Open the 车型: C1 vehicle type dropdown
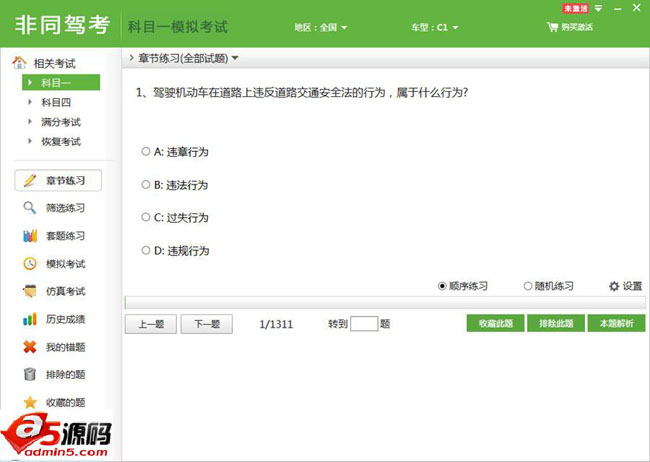The height and width of the screenshot is (462, 650). click(434, 27)
